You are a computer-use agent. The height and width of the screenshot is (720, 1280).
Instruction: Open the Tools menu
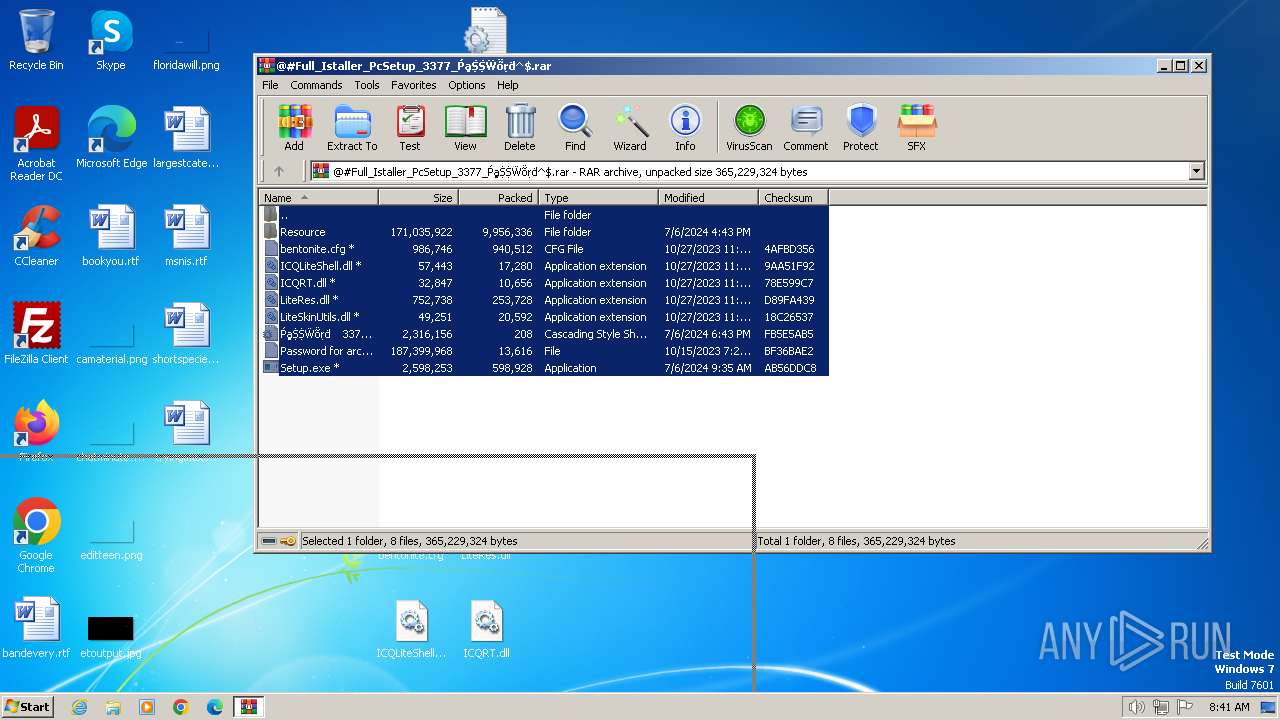coord(367,85)
